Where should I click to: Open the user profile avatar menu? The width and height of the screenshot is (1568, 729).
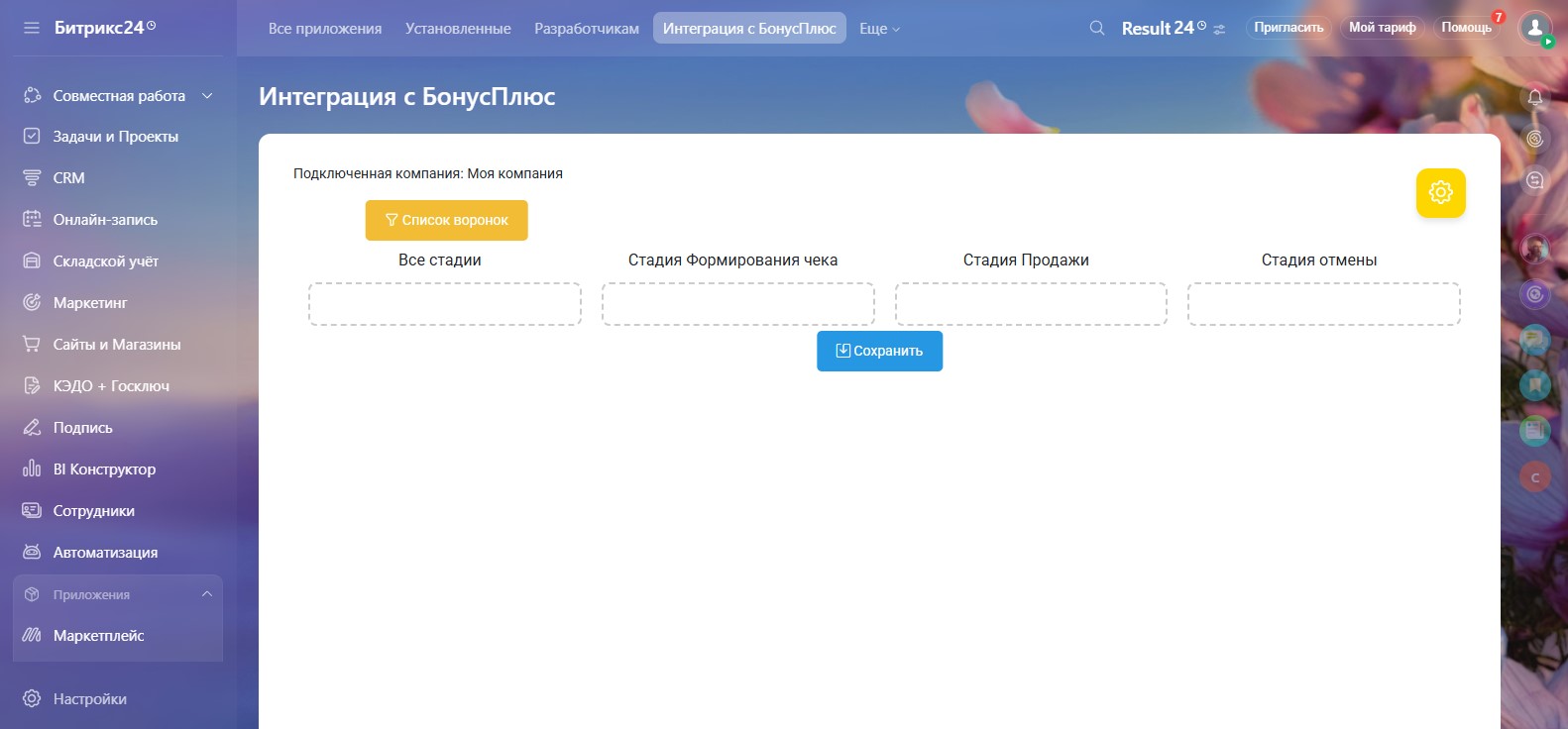click(x=1535, y=28)
